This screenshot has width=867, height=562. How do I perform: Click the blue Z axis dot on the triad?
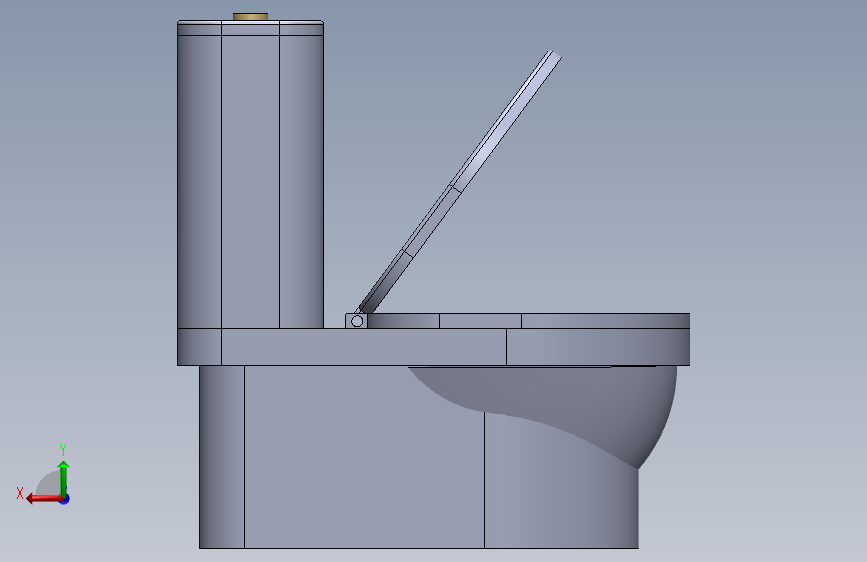click(65, 499)
